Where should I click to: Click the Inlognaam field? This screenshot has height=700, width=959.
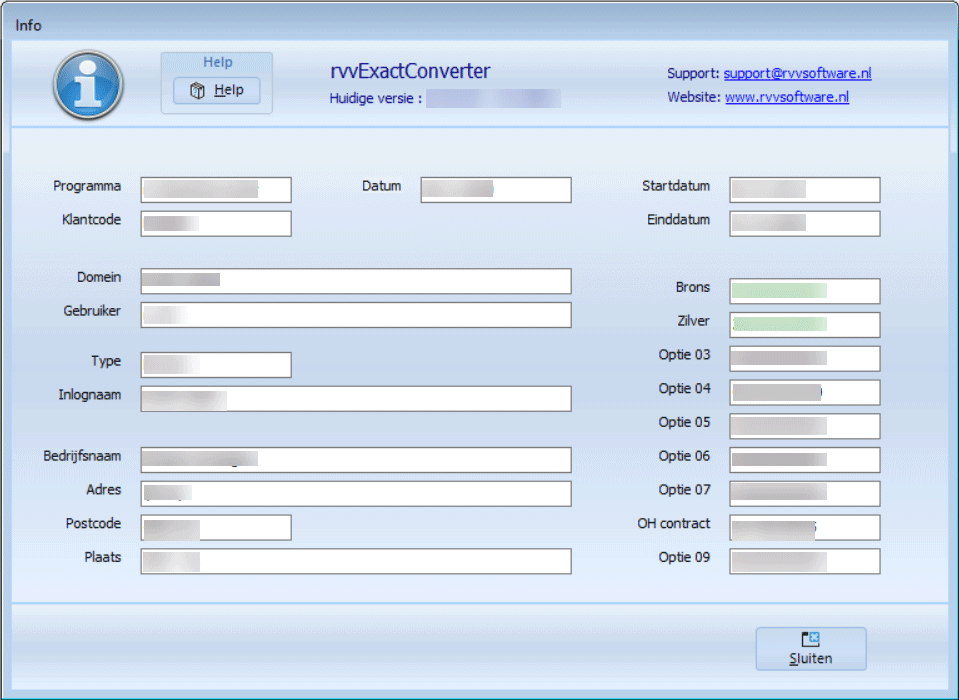[x=356, y=399]
